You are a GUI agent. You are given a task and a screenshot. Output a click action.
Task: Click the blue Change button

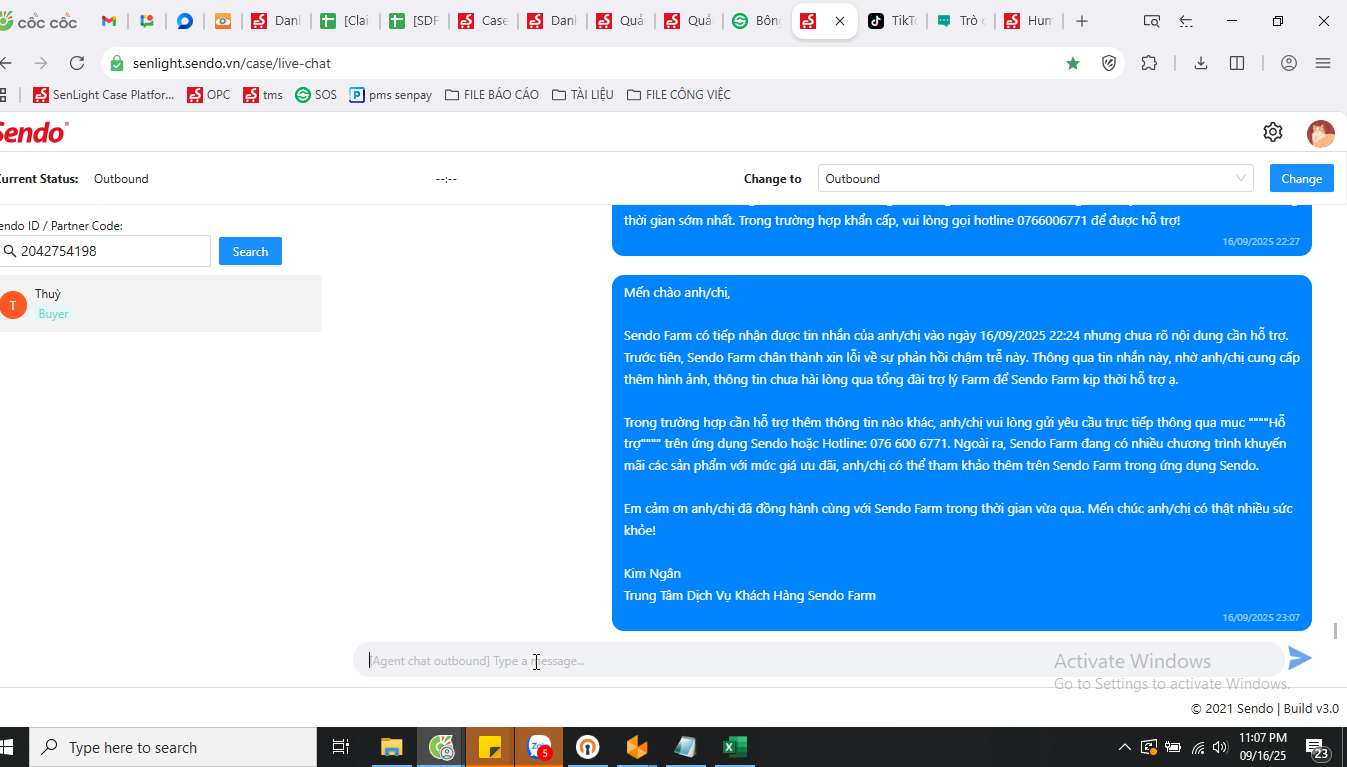tap(1301, 178)
